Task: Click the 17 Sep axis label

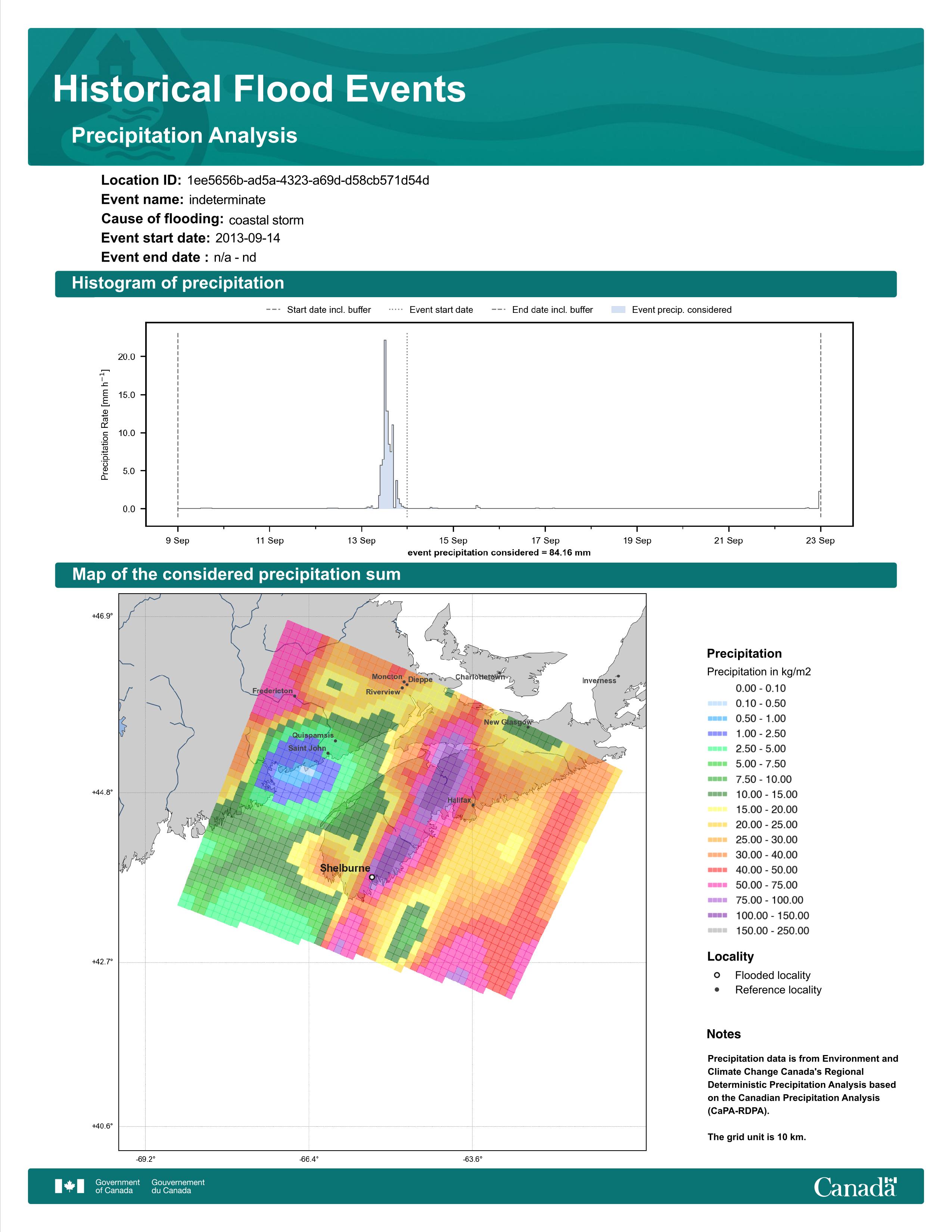Action: [x=545, y=541]
